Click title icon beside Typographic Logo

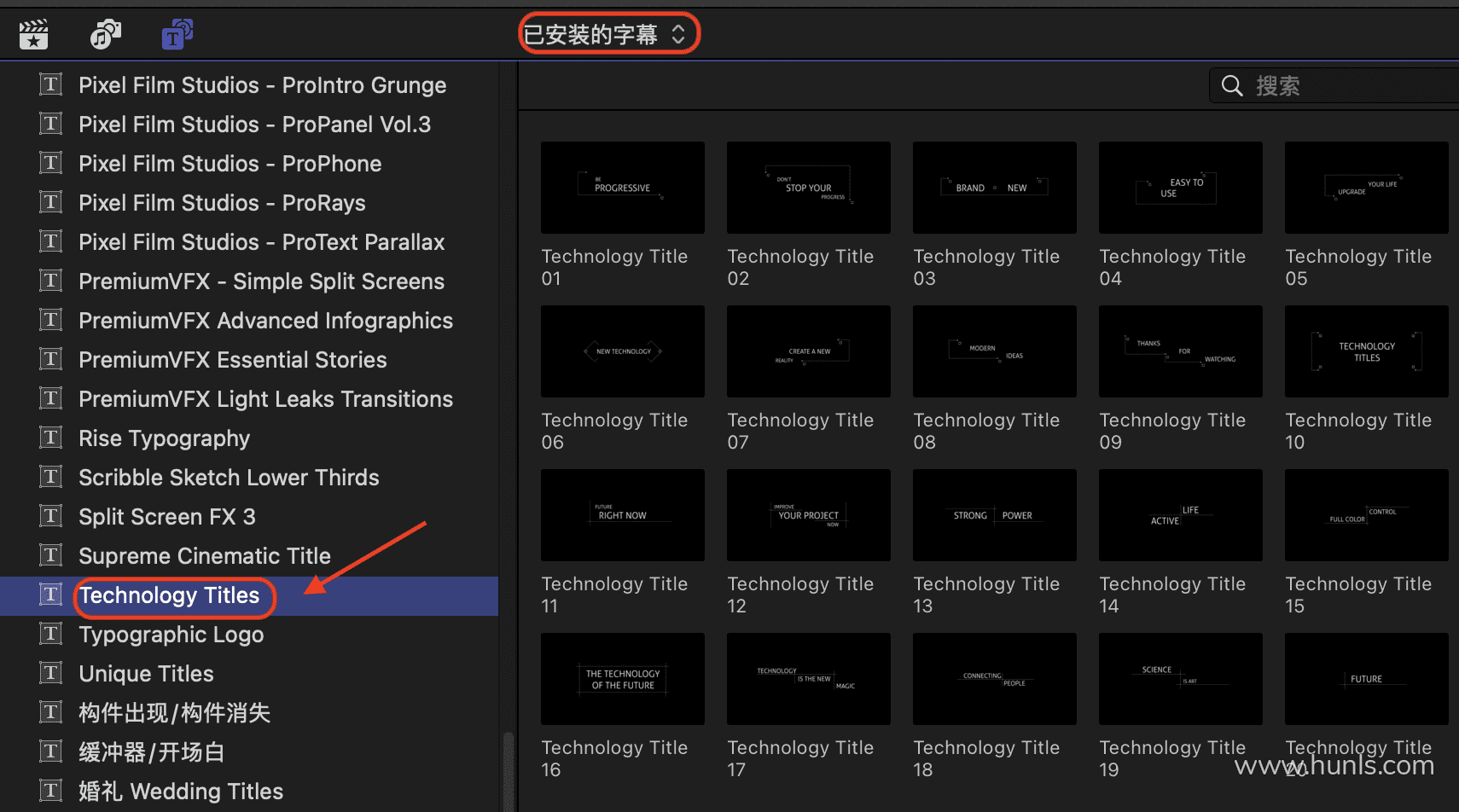pyautogui.click(x=51, y=634)
